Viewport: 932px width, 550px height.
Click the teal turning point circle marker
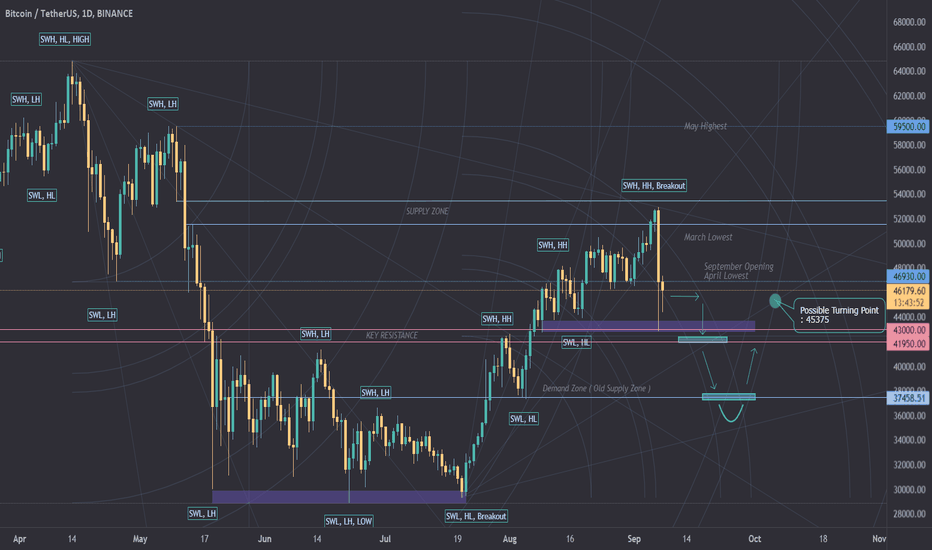coord(775,301)
